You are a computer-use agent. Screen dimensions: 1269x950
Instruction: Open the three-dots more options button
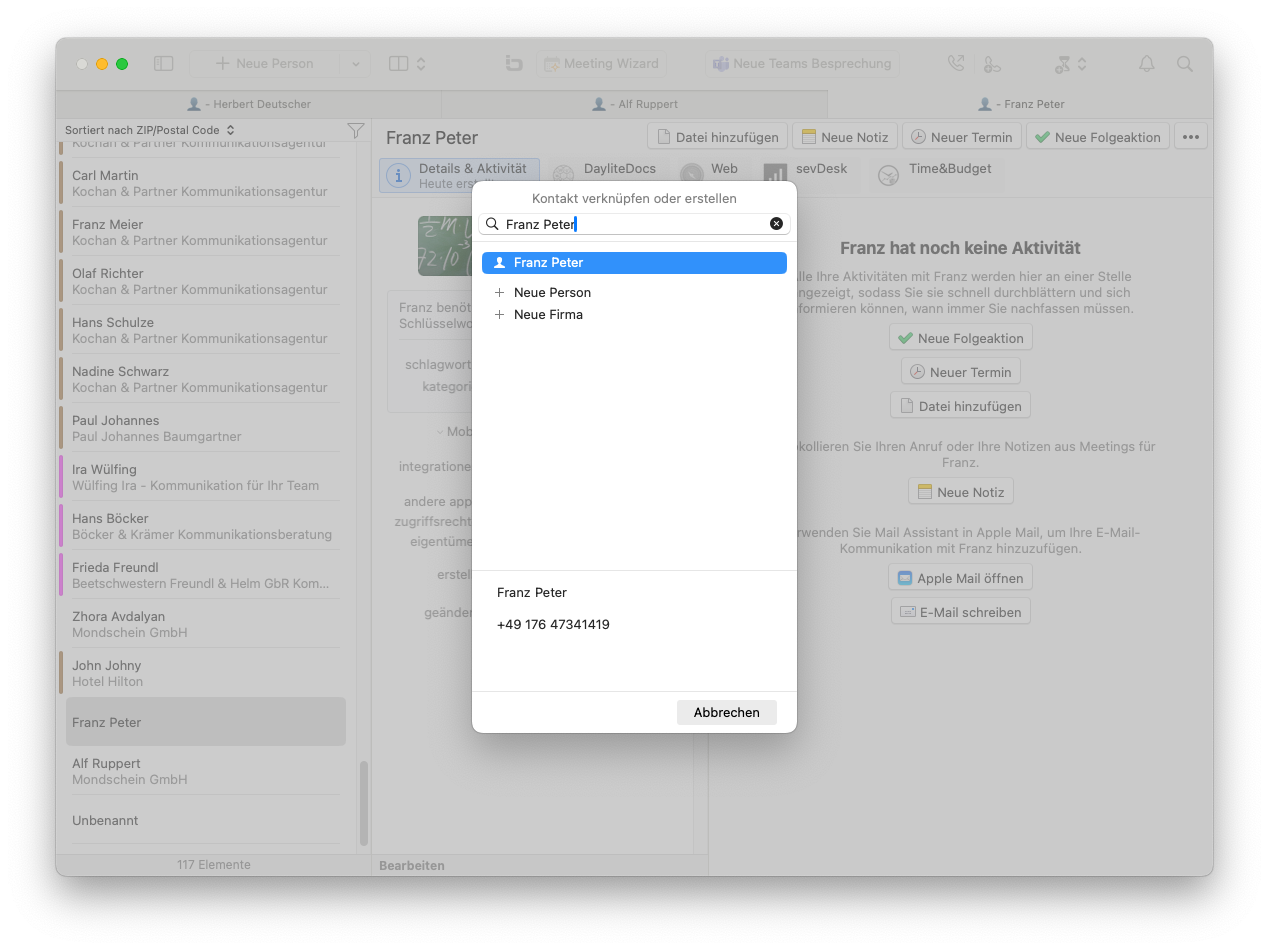pos(1191,137)
